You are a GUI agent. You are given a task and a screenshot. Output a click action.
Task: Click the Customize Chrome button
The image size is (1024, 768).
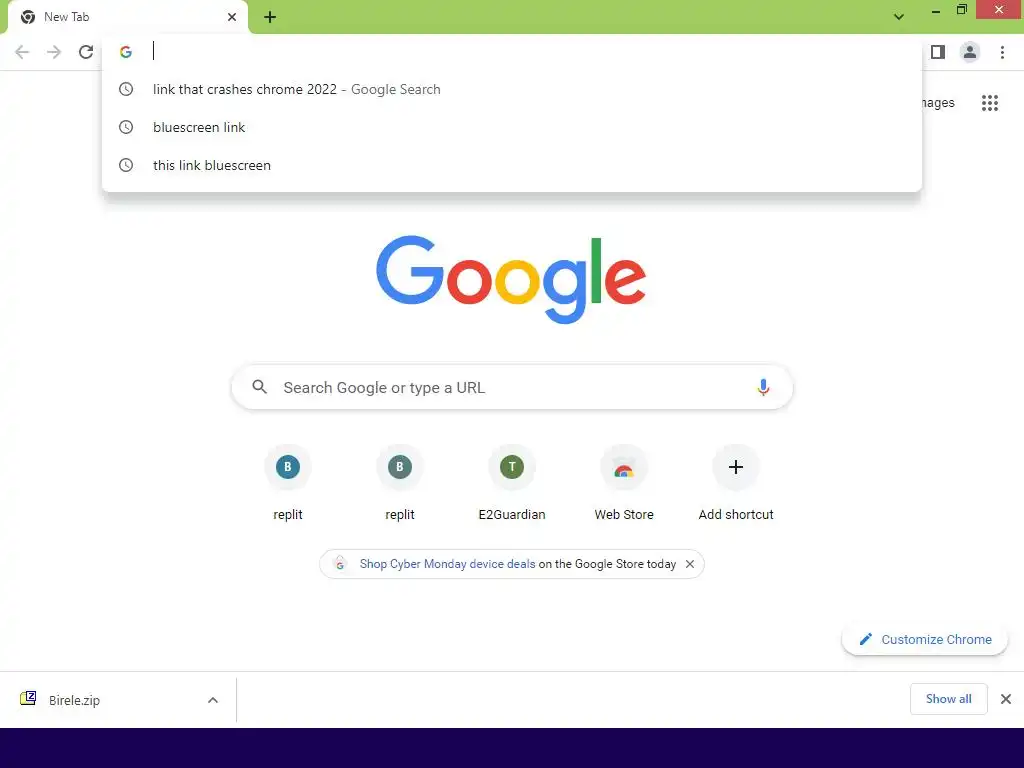(x=925, y=639)
